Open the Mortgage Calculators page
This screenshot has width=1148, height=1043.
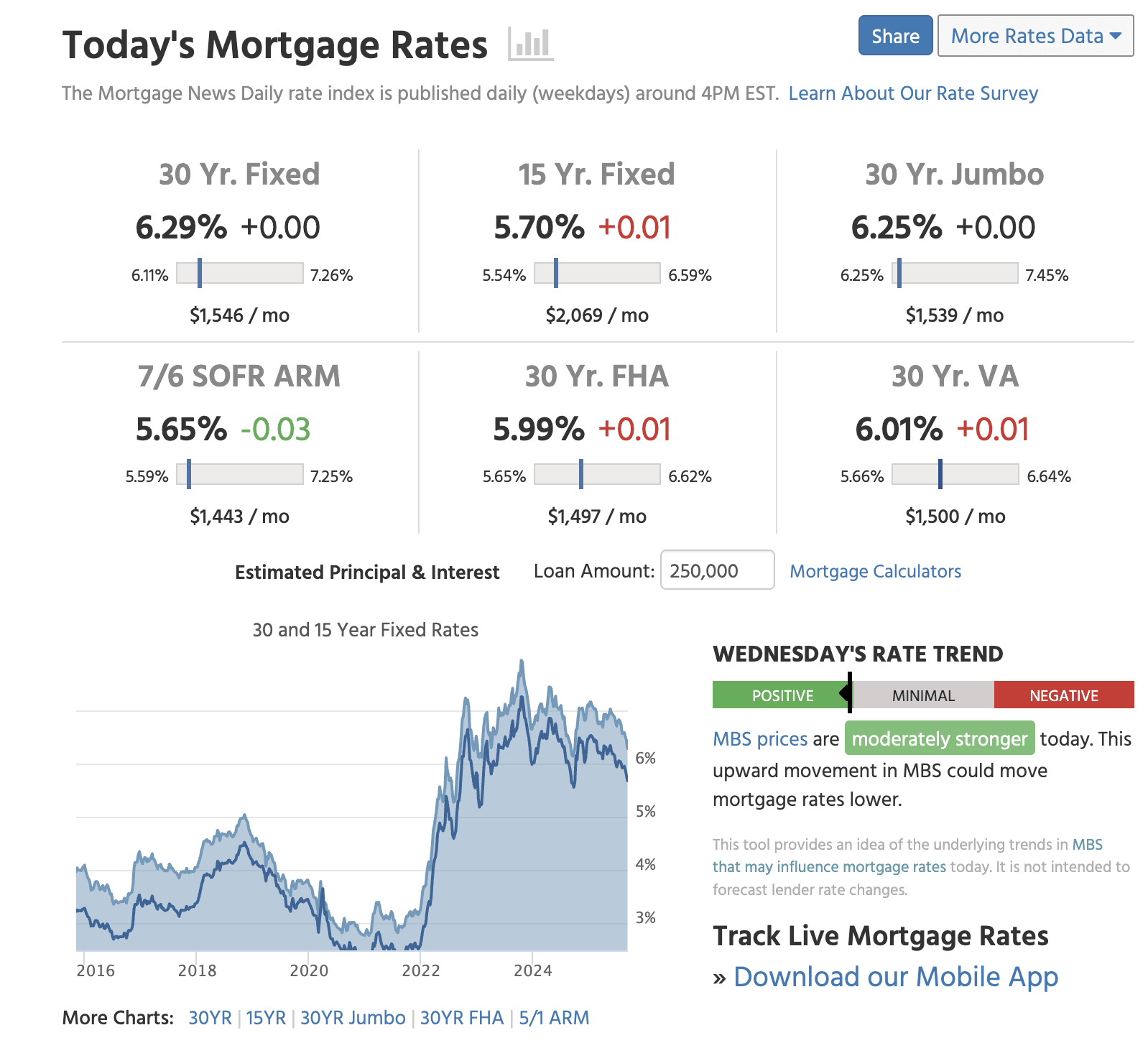pyautogui.click(x=875, y=571)
